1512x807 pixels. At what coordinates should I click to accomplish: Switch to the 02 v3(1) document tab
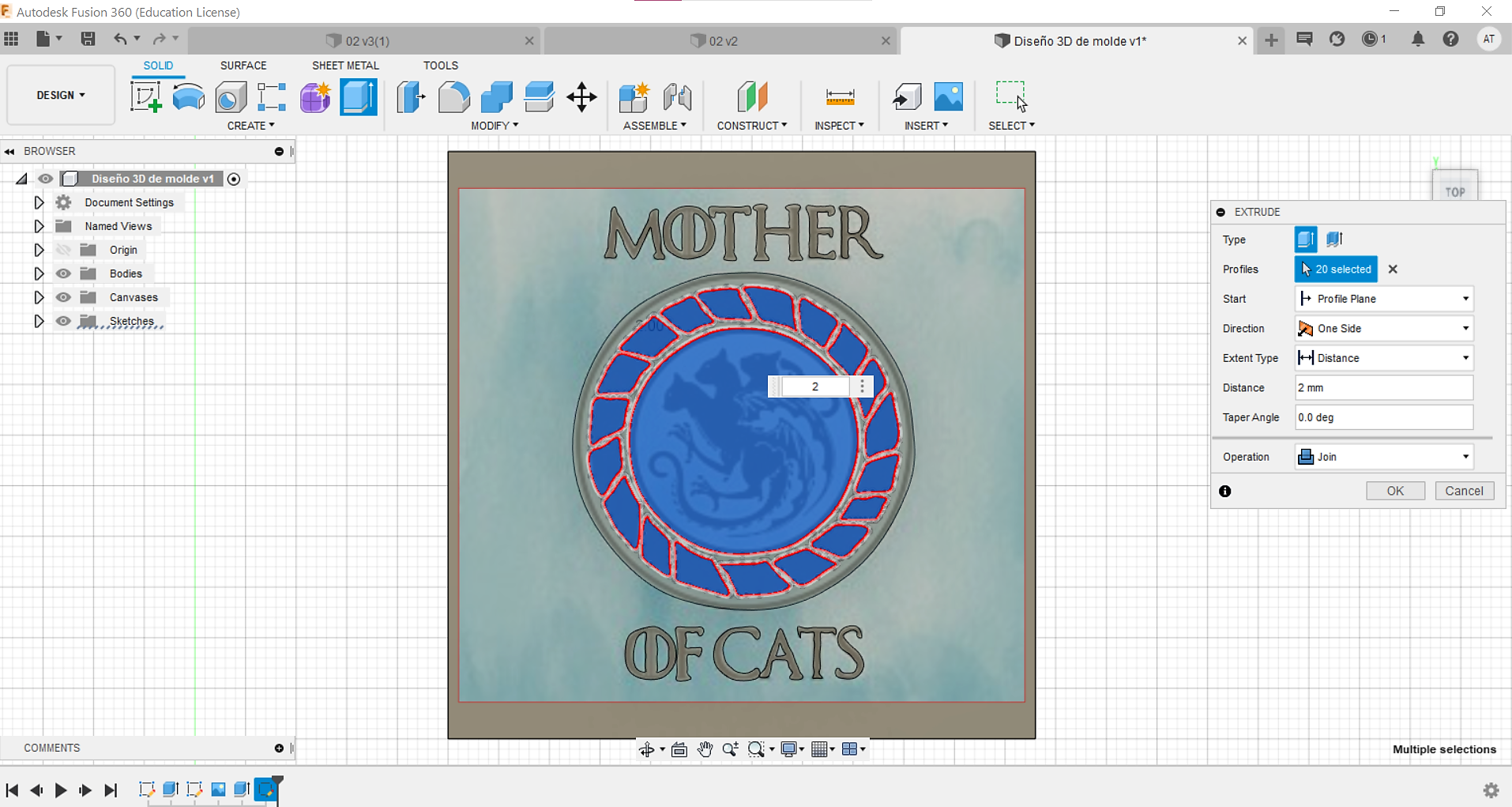363,40
